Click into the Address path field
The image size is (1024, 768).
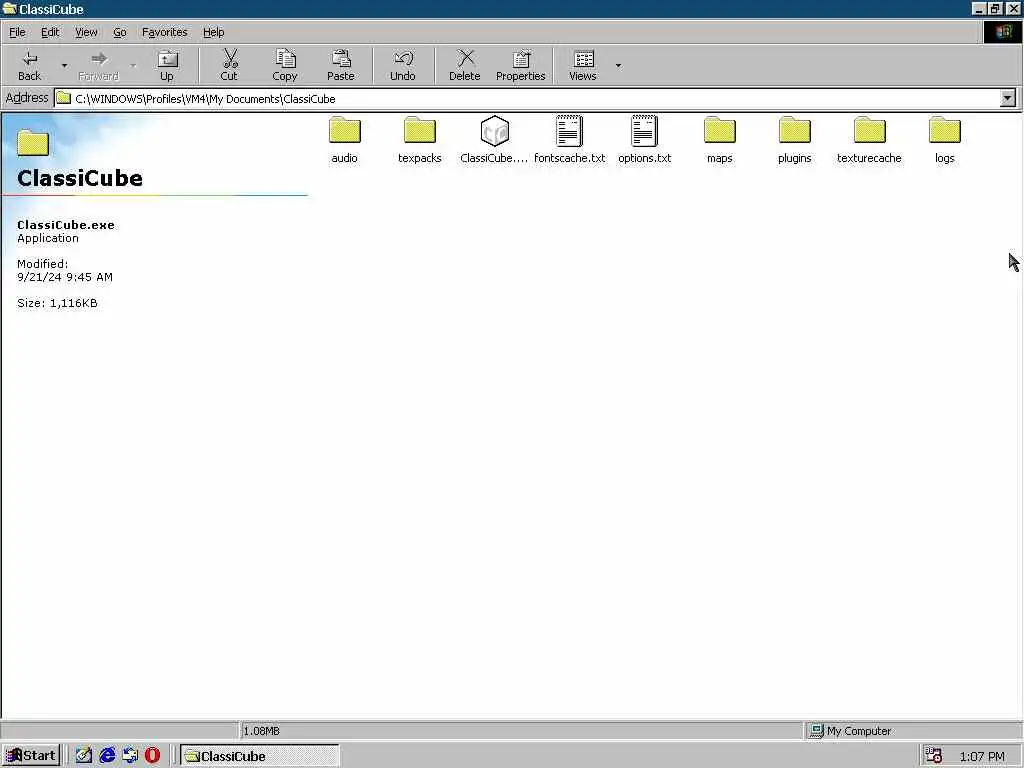(536, 99)
